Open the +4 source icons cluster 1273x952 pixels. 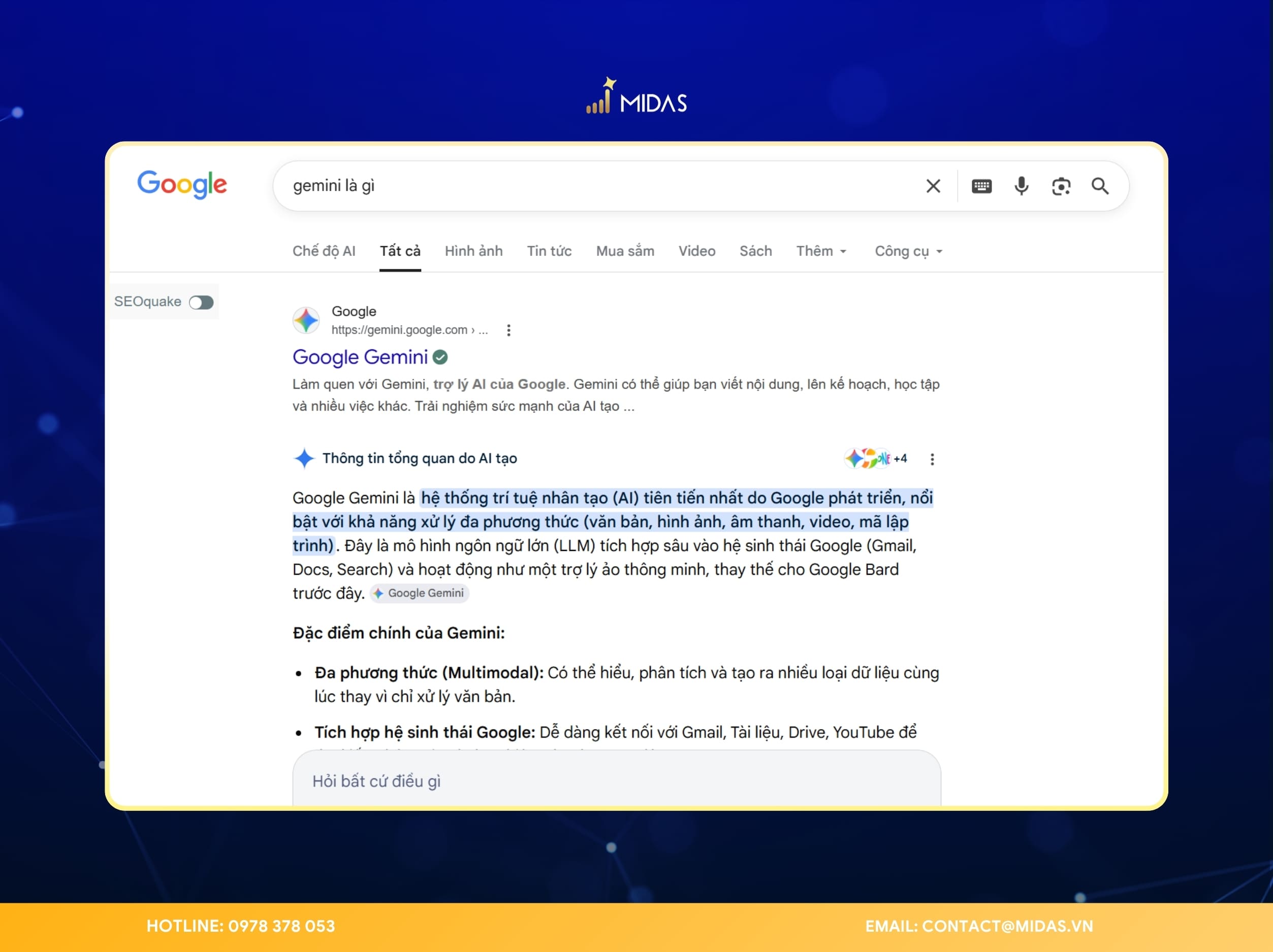[875, 458]
